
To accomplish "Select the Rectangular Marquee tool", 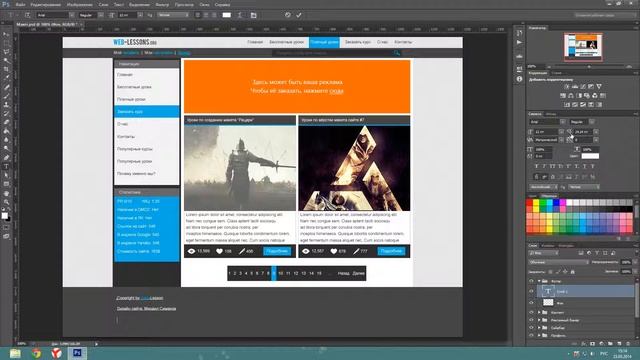I will [x=6, y=43].
